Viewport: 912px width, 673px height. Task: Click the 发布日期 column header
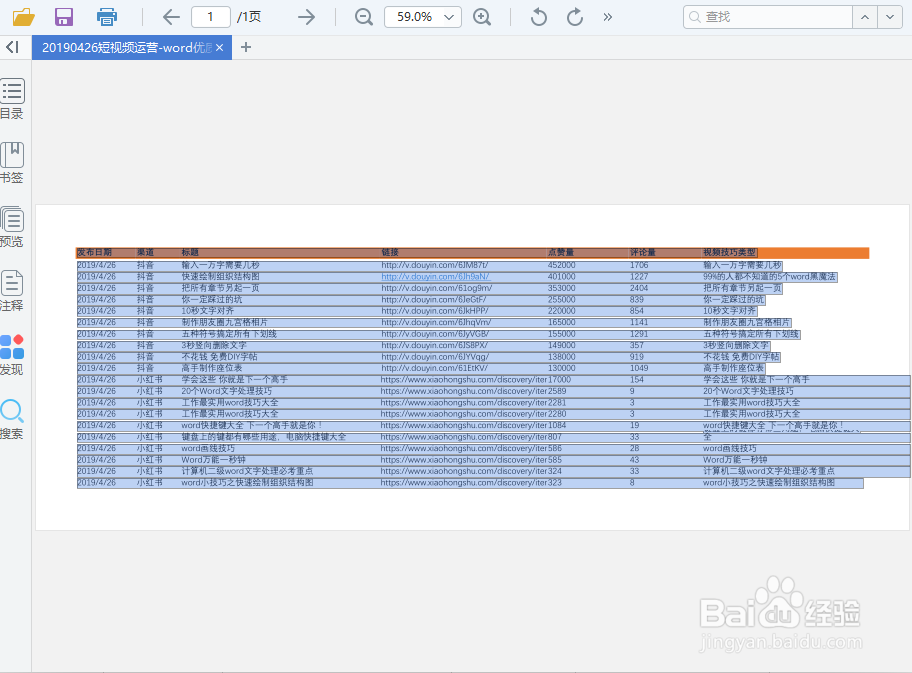pos(95,252)
